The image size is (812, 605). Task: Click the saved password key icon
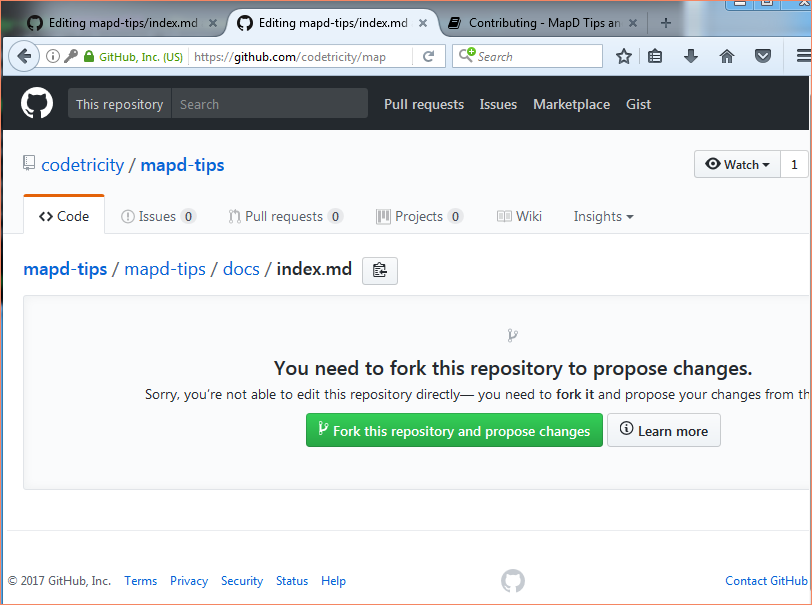coord(71,56)
